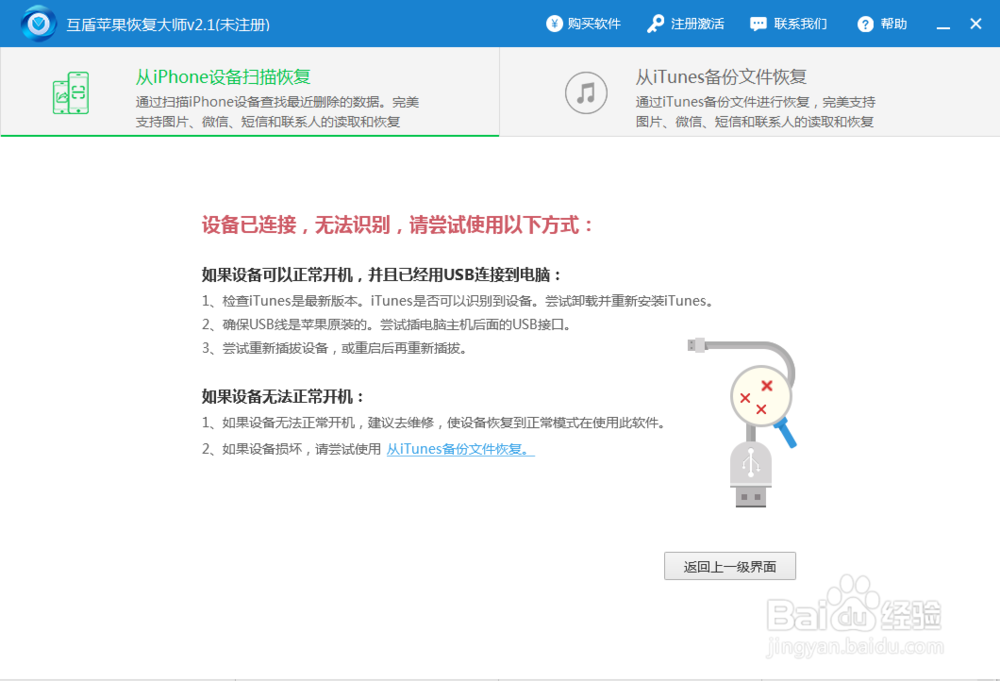Click step 2 about original USB cable
This screenshot has width=1000, height=681.
386,325
